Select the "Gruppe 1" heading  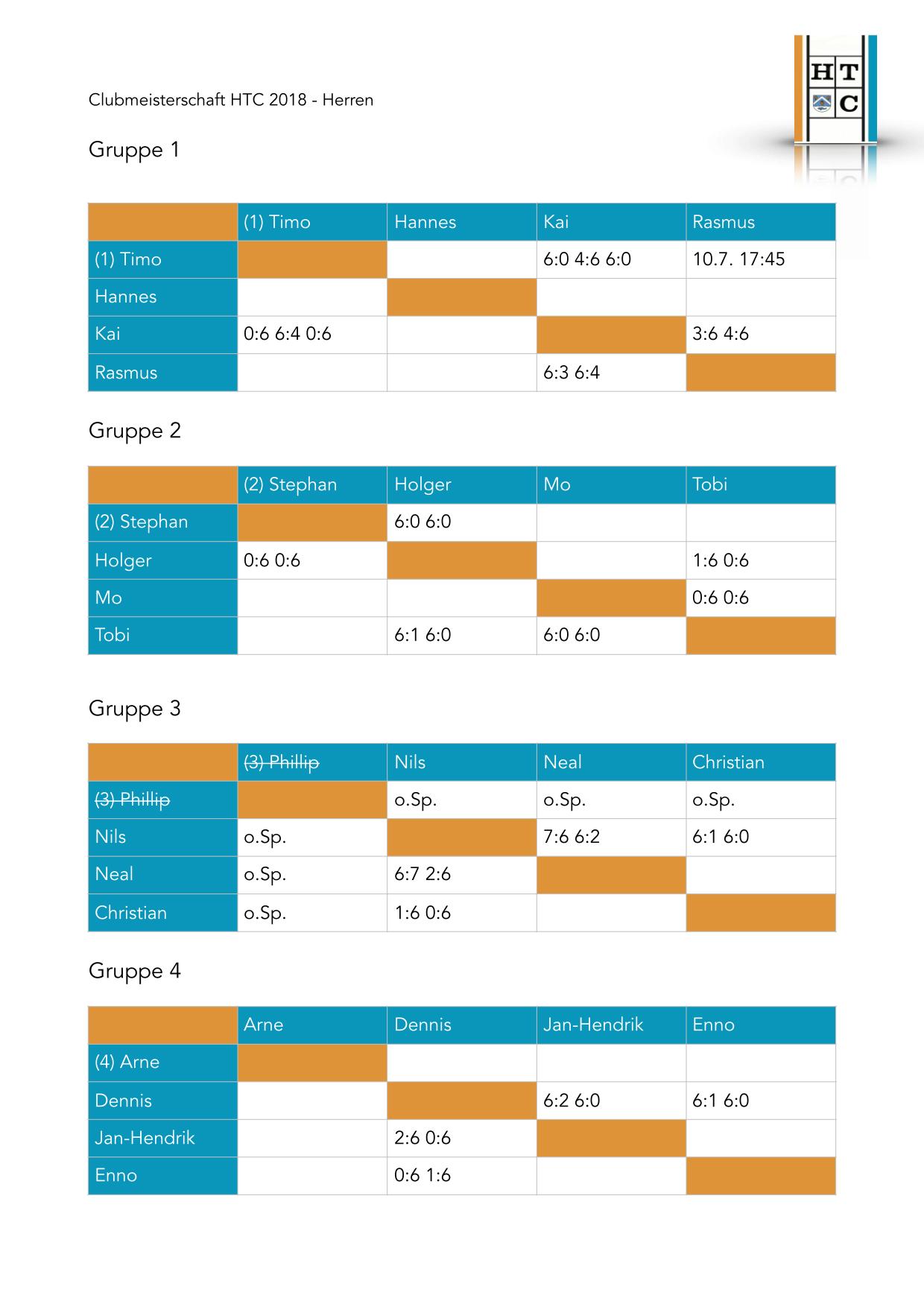click(x=134, y=150)
